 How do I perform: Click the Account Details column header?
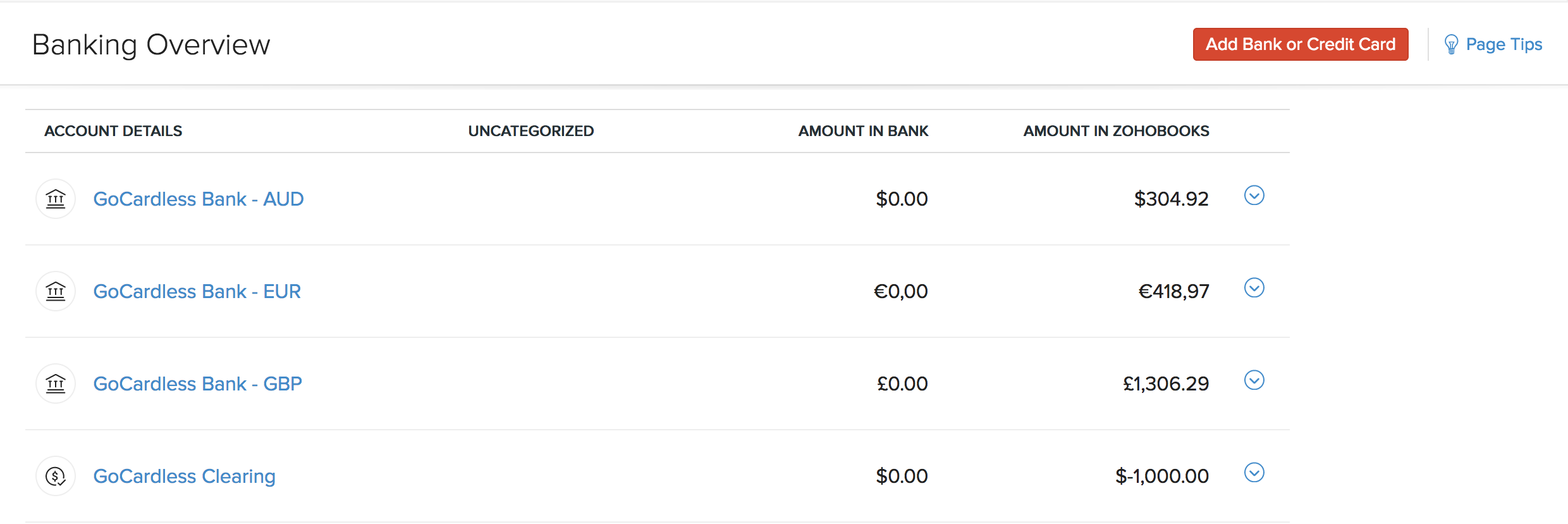[x=113, y=131]
